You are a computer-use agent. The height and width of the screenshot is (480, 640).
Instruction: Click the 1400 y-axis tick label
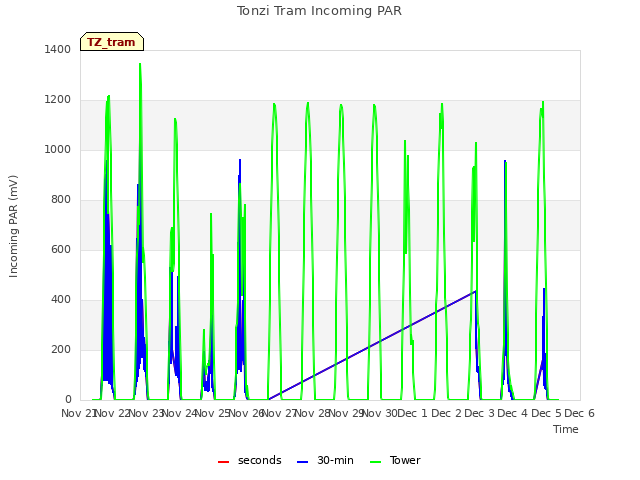[58, 49]
